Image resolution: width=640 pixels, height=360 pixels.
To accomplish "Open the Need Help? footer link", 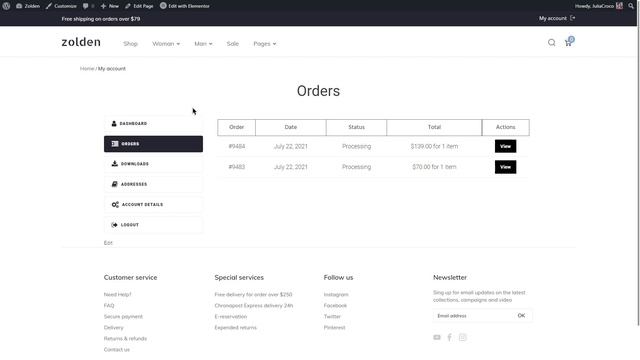I will pyautogui.click(x=118, y=294).
